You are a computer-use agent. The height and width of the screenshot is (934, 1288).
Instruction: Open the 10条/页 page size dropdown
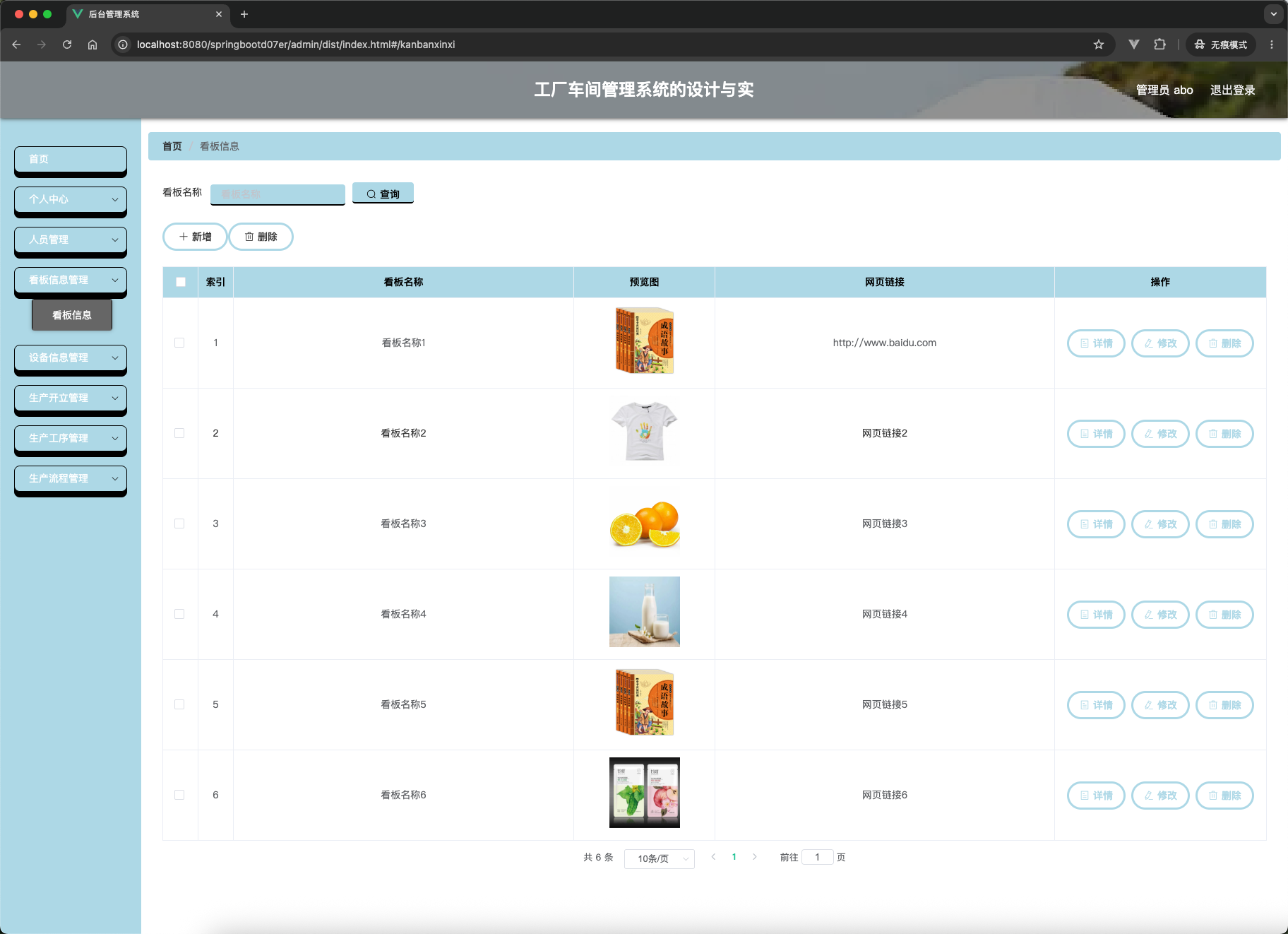[x=660, y=858]
